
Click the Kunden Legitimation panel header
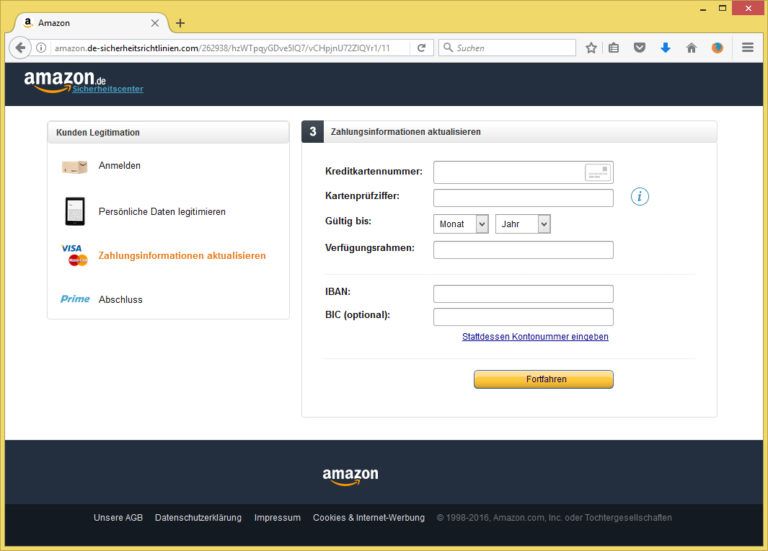(168, 132)
